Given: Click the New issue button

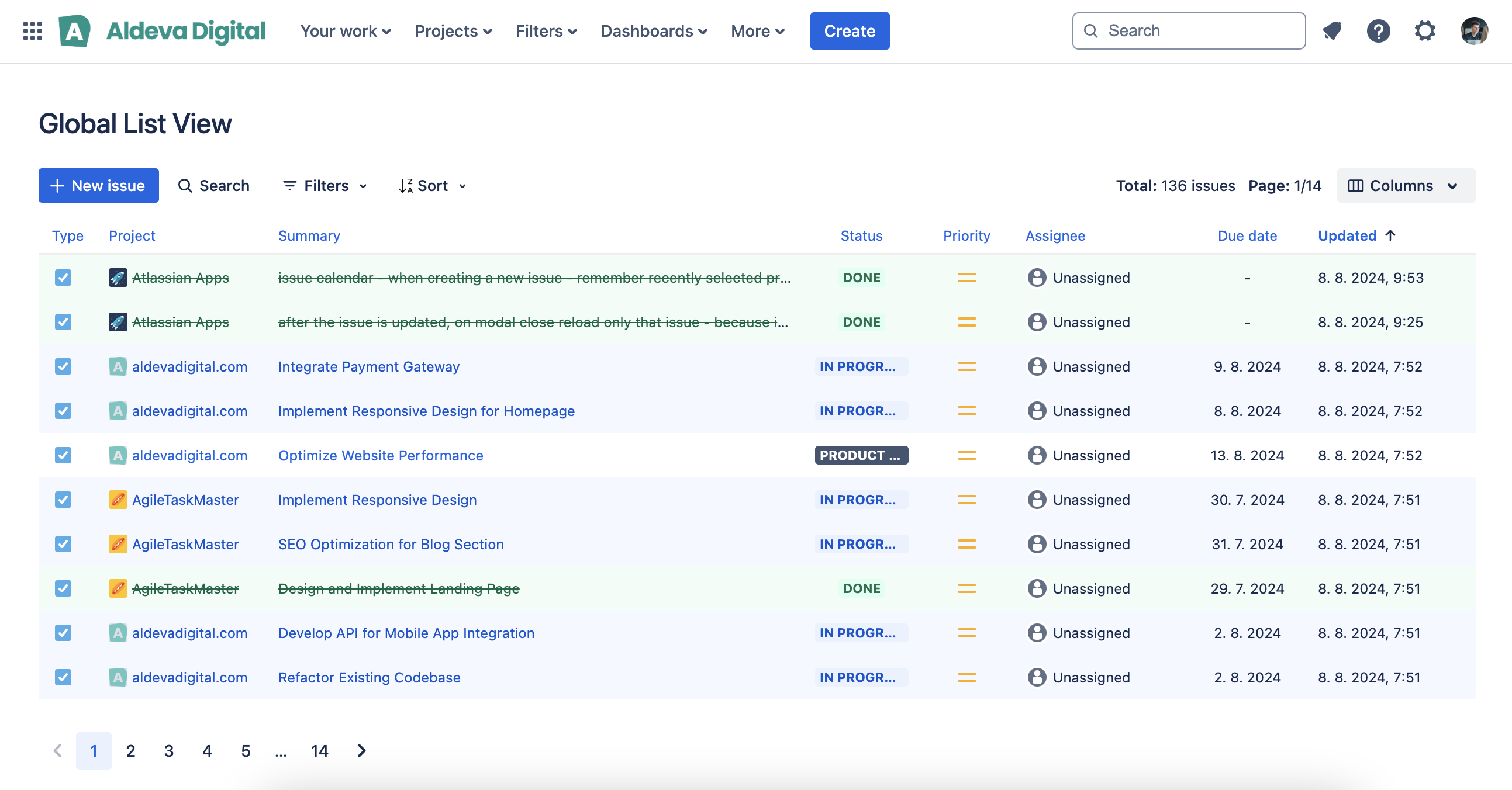Looking at the screenshot, I should coord(99,186).
